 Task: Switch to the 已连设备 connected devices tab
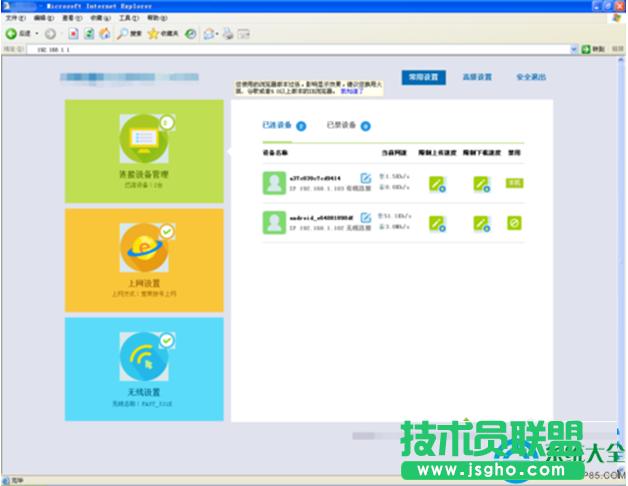tap(276, 126)
